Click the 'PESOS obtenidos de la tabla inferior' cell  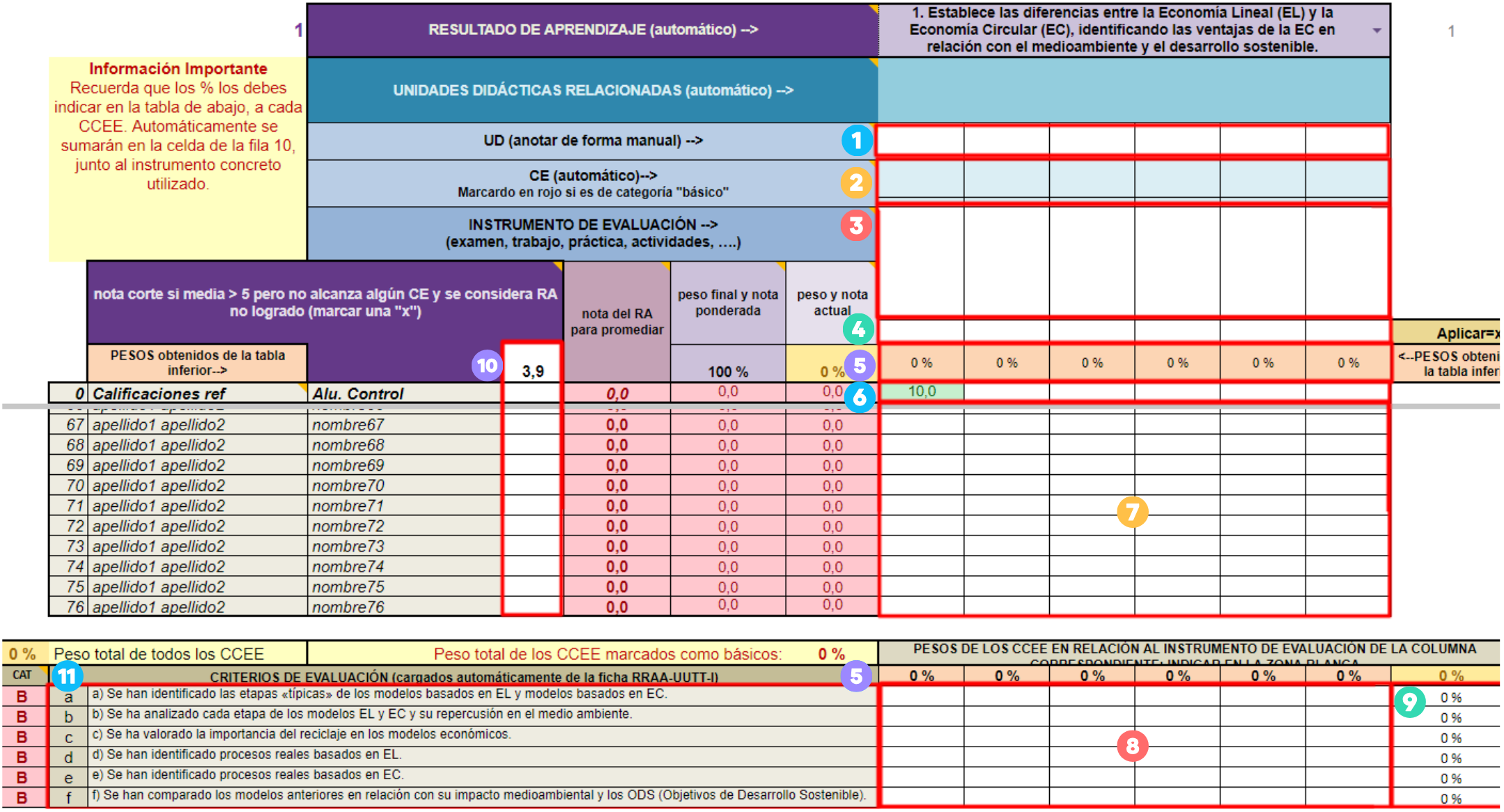197,363
